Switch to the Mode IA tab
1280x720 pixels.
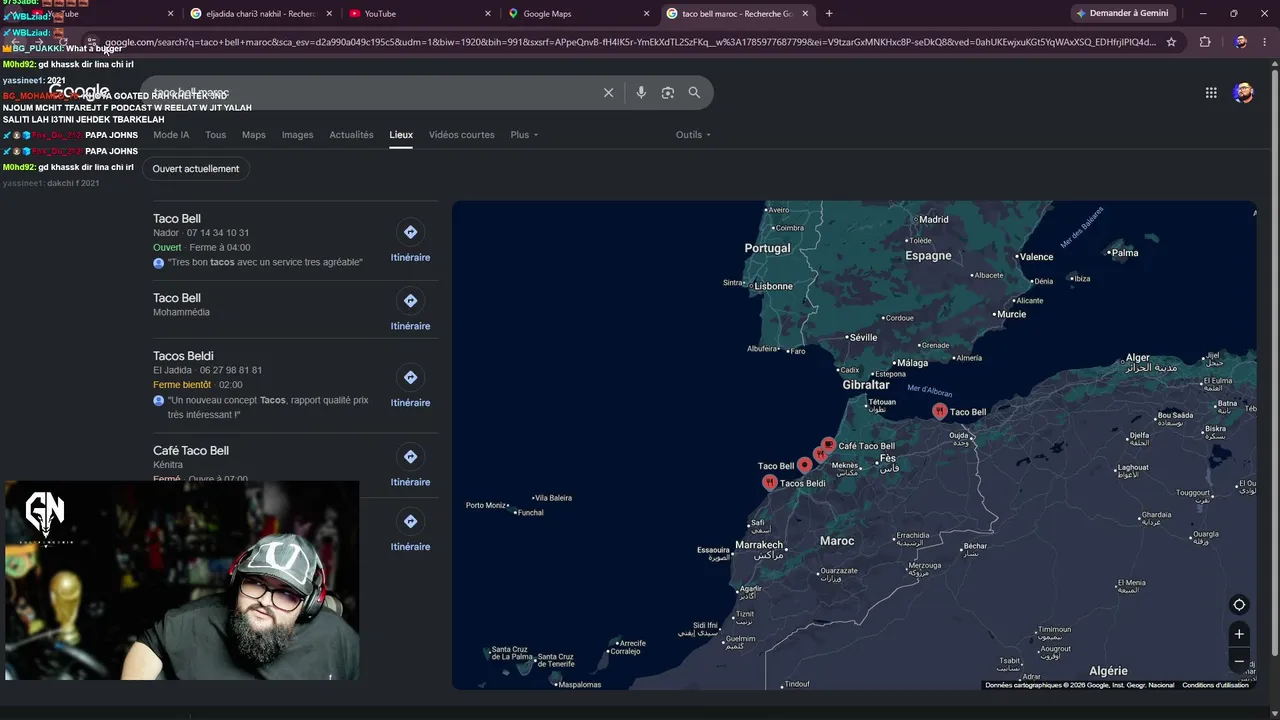coord(171,135)
